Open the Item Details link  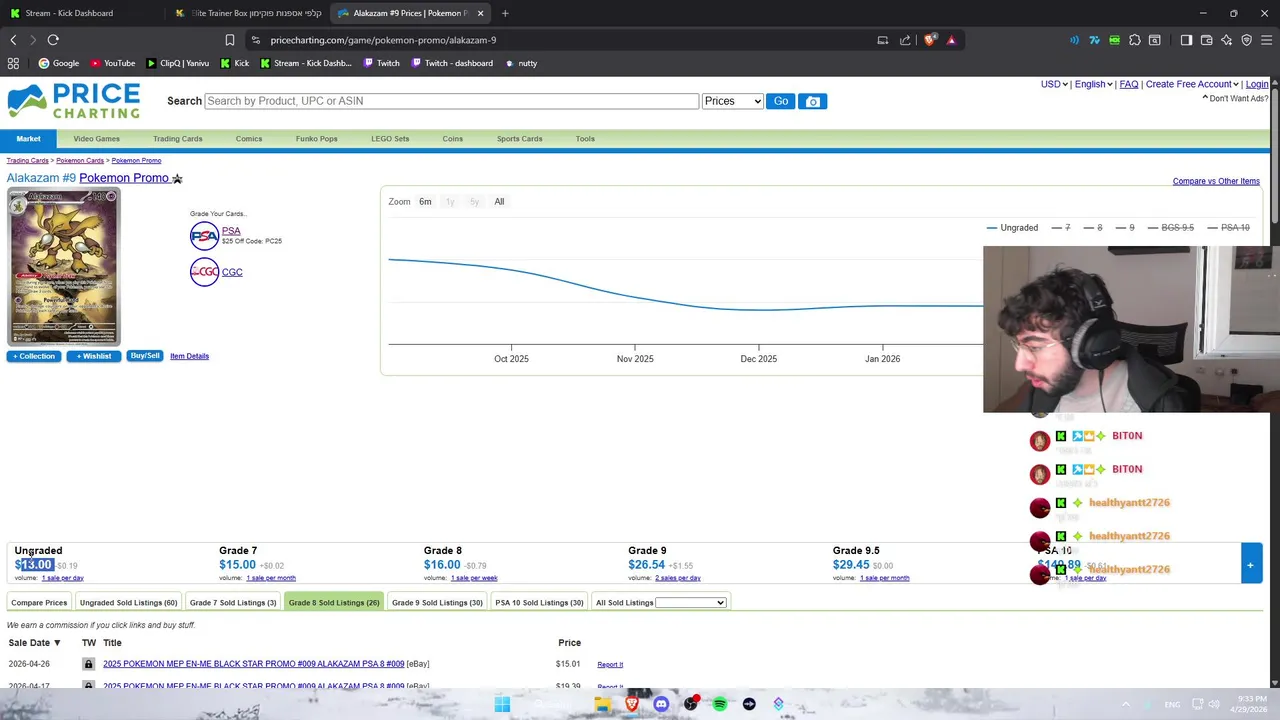(189, 356)
